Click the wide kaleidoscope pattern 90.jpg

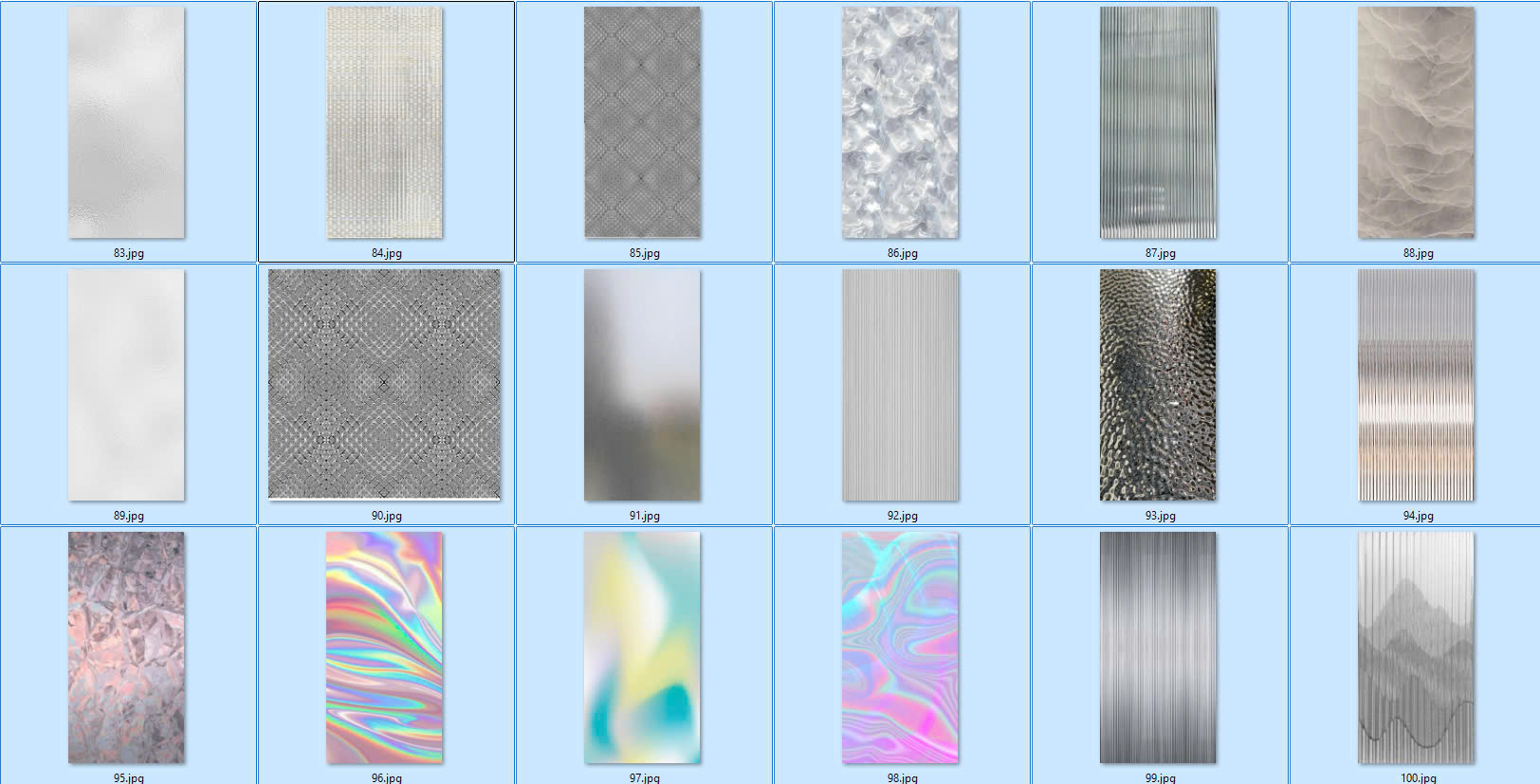(384, 384)
